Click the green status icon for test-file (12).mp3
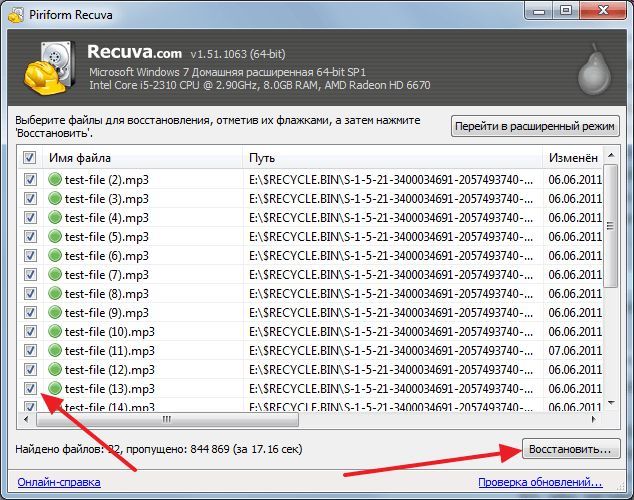 click(55, 369)
